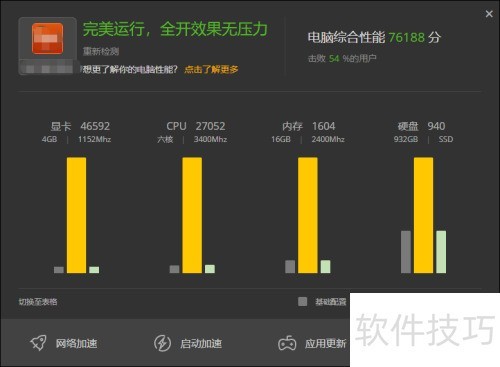Click the gray baseline bar under 显卡
Screen dimensions: 500x367
pyautogui.click(x=59, y=270)
